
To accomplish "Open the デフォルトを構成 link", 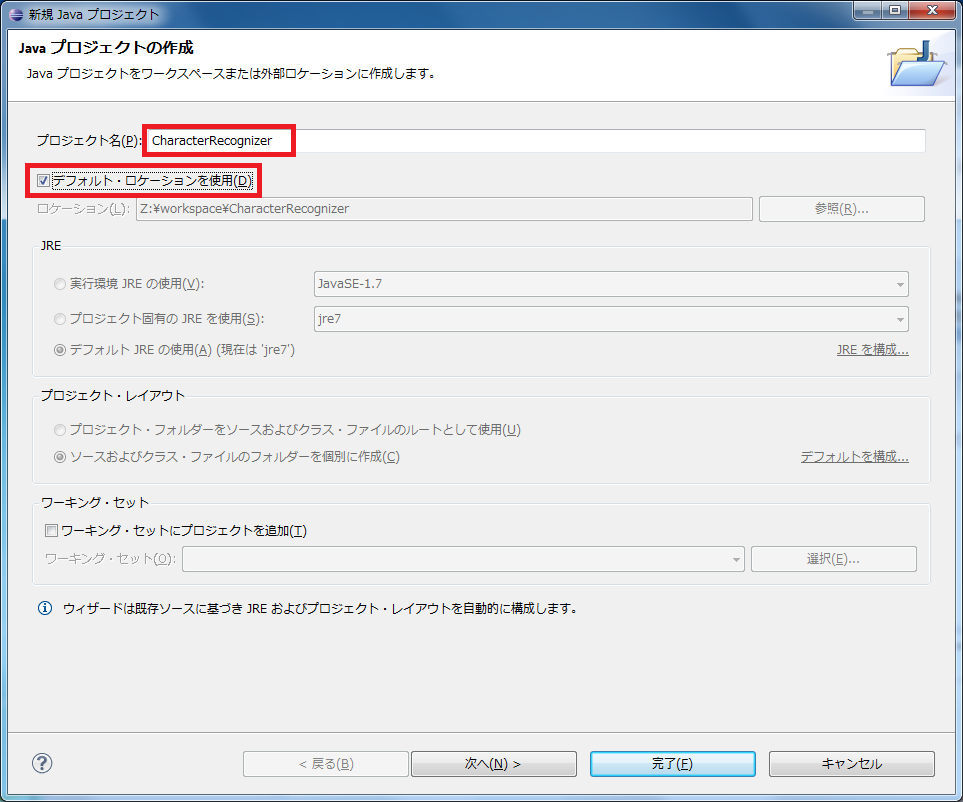I will click(x=854, y=457).
